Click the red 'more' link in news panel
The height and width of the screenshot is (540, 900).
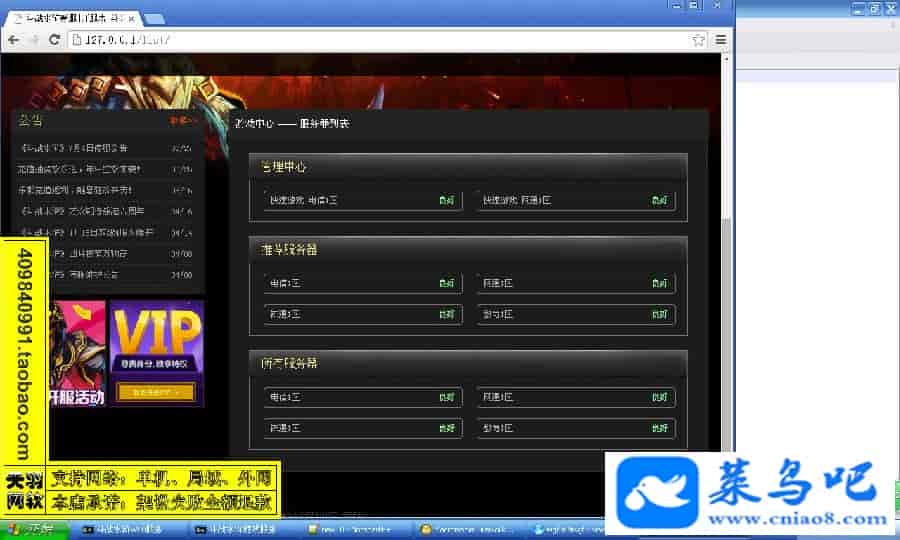click(x=183, y=121)
